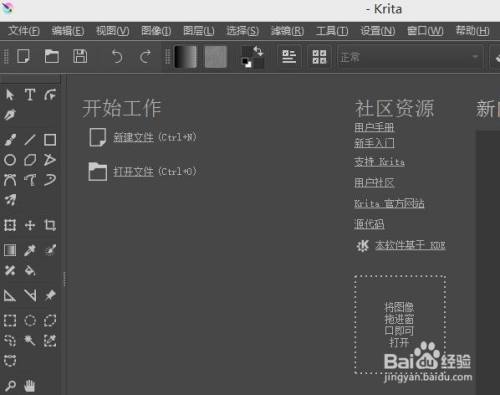This screenshot has height=395, width=500.
Task: Open the brush presets chooser grid
Action: 319,57
